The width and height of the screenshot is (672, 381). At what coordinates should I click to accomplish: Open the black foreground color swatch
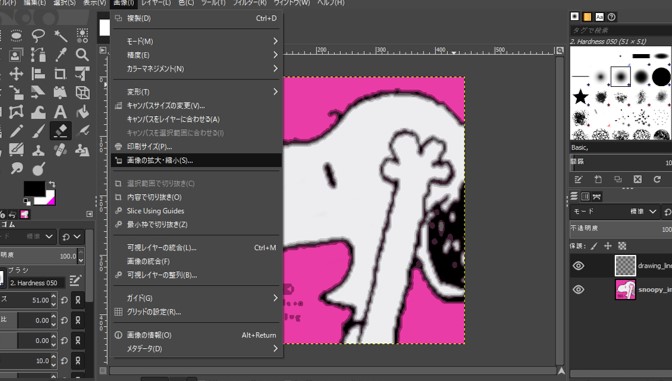click(x=34, y=188)
